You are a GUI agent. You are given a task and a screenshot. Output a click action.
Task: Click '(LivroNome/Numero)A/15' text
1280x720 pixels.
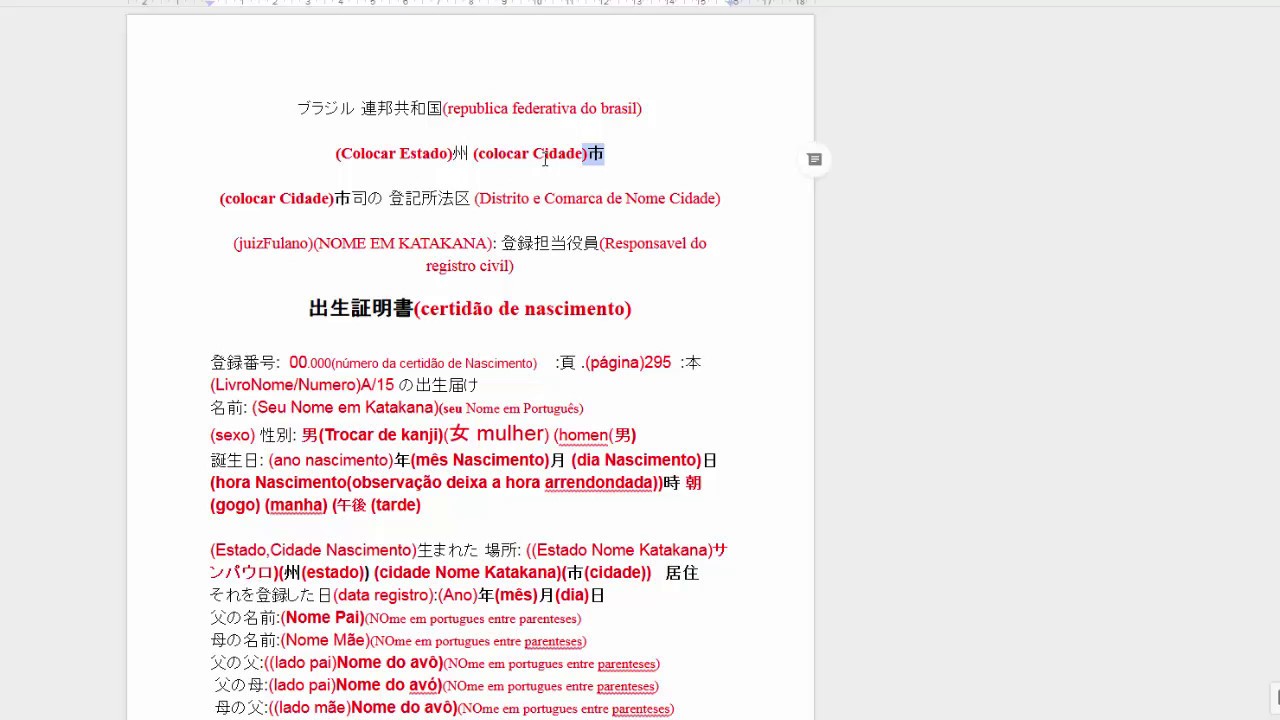point(302,385)
